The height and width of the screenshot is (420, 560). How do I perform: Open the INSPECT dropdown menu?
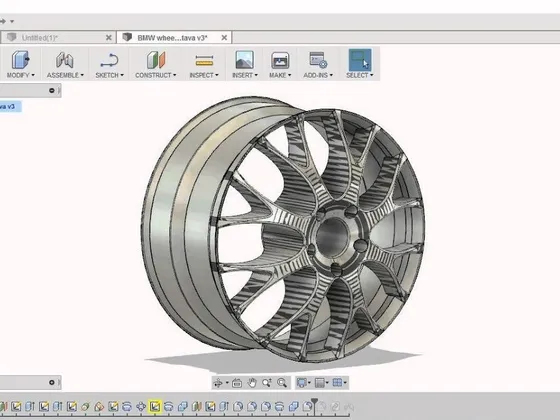(x=204, y=75)
